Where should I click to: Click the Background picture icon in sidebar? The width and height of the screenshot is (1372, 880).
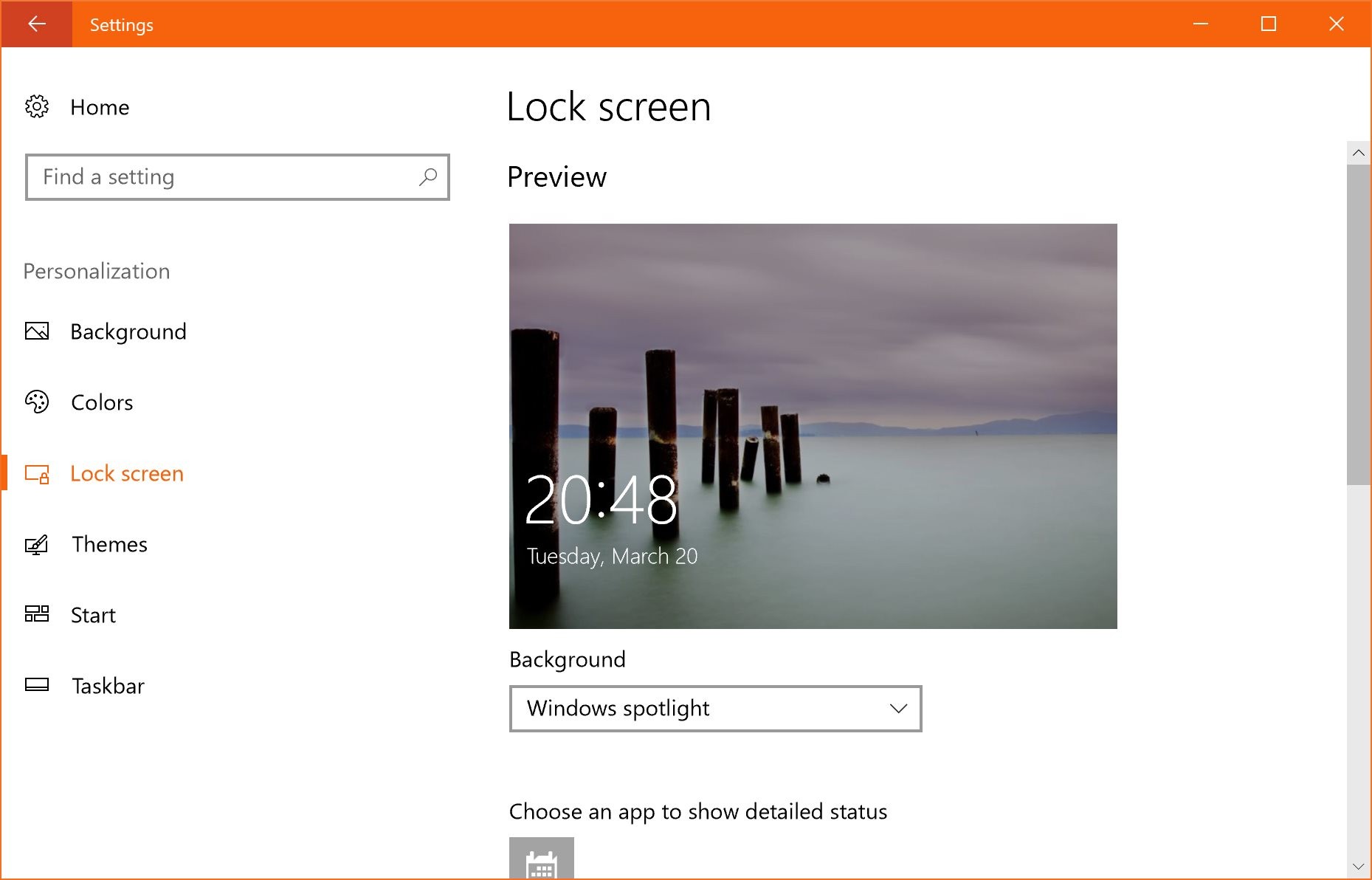(37, 331)
